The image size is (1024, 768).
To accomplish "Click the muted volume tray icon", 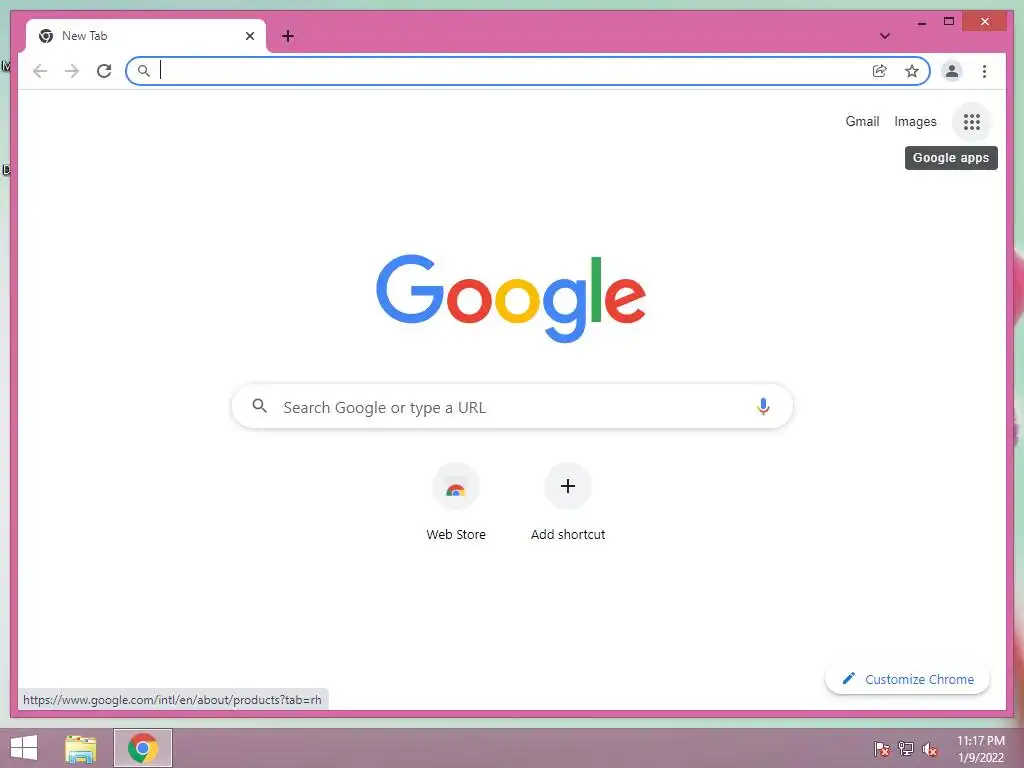I will 930,749.
